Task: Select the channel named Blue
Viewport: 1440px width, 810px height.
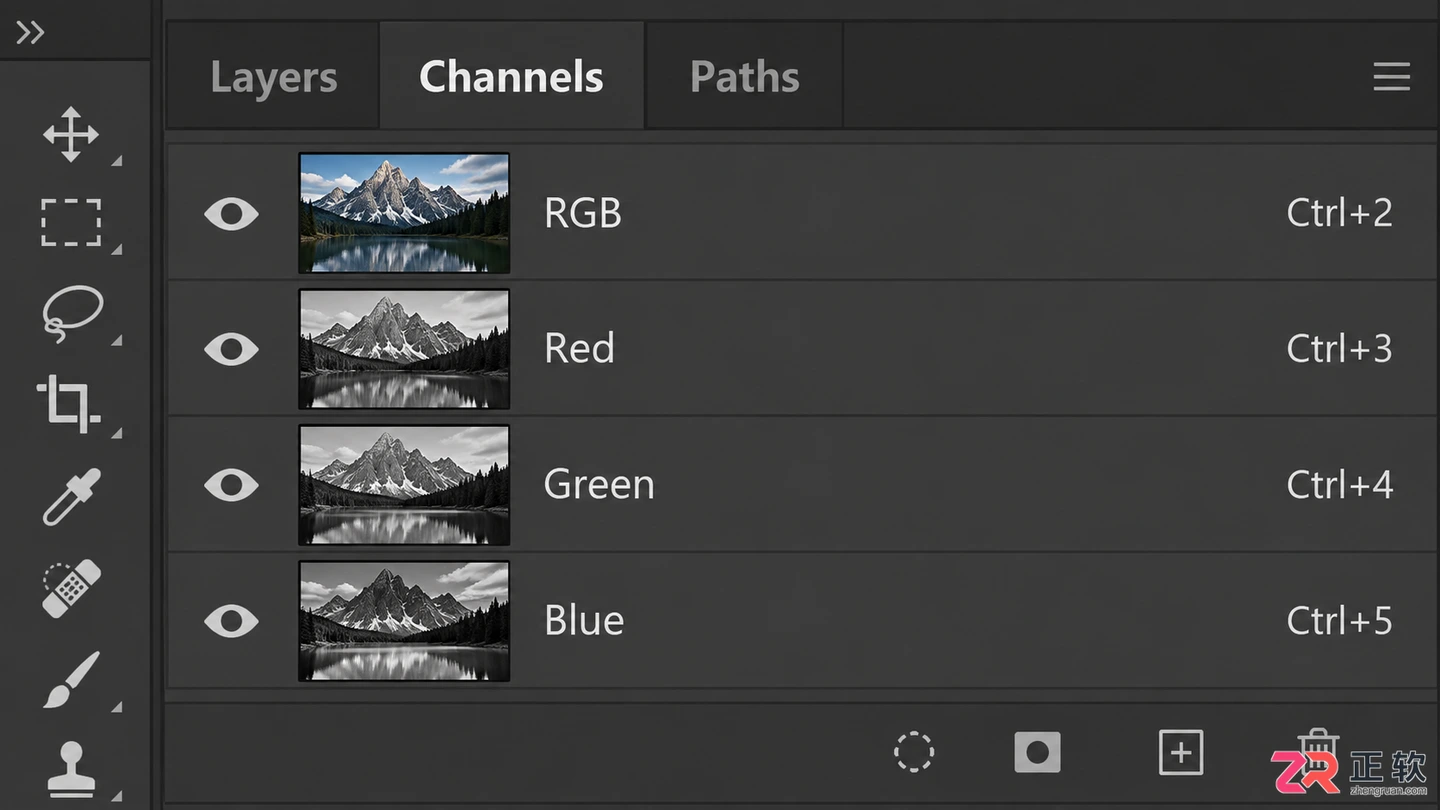Action: tap(801, 621)
